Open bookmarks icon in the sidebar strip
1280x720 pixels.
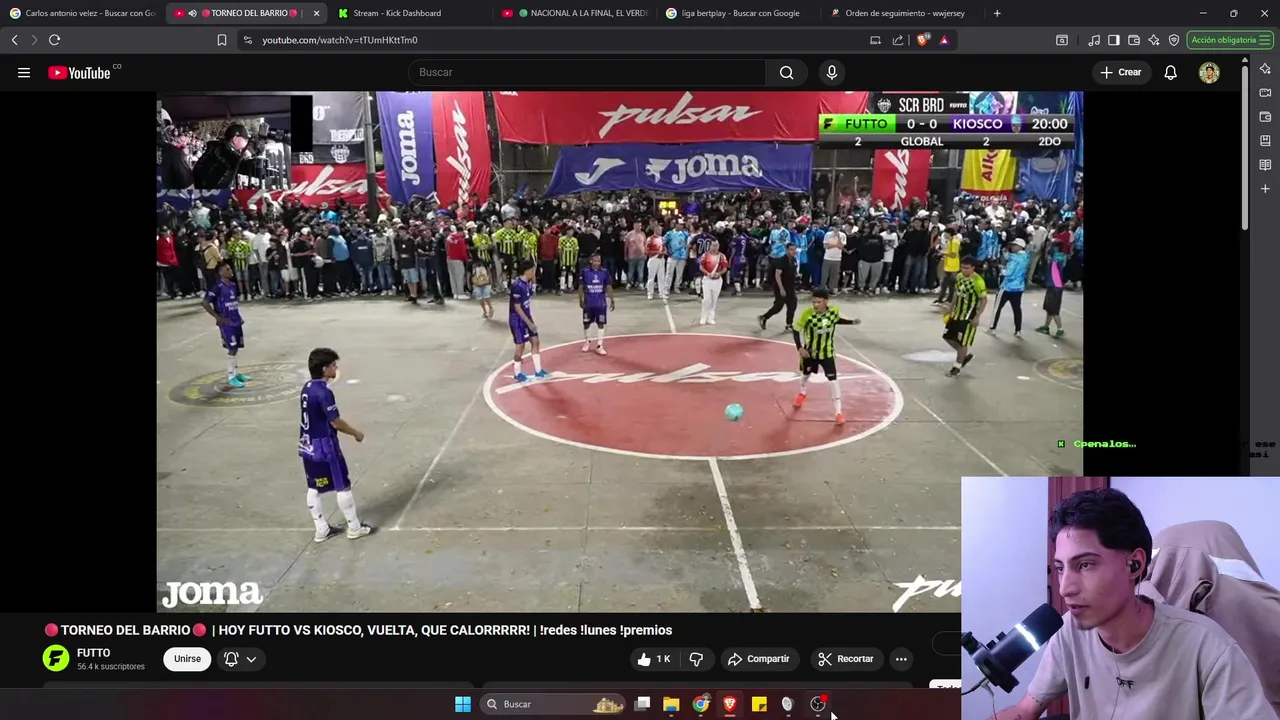click(1265, 141)
